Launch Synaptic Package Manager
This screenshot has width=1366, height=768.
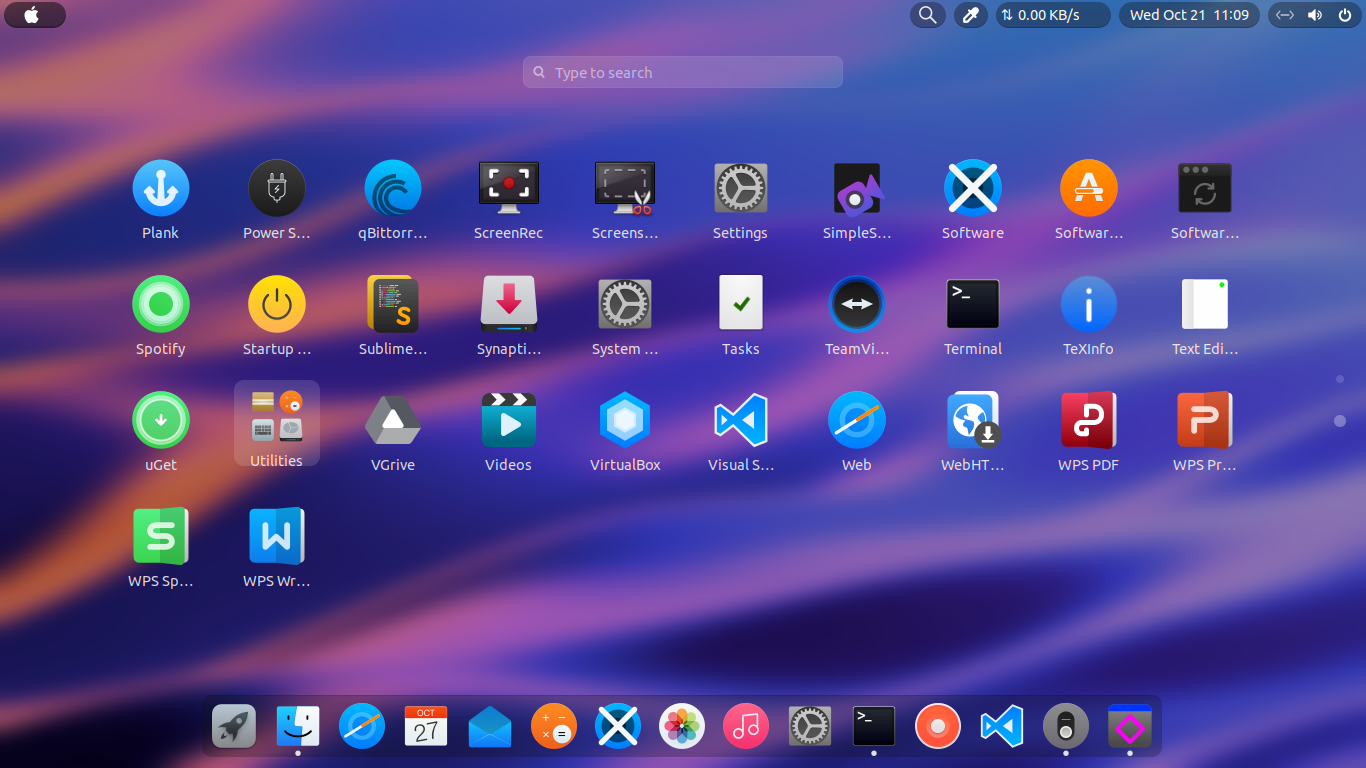coord(508,304)
